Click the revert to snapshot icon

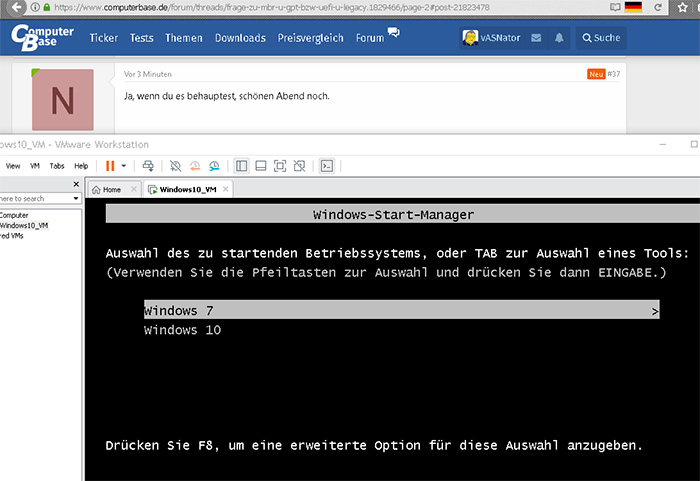point(195,166)
